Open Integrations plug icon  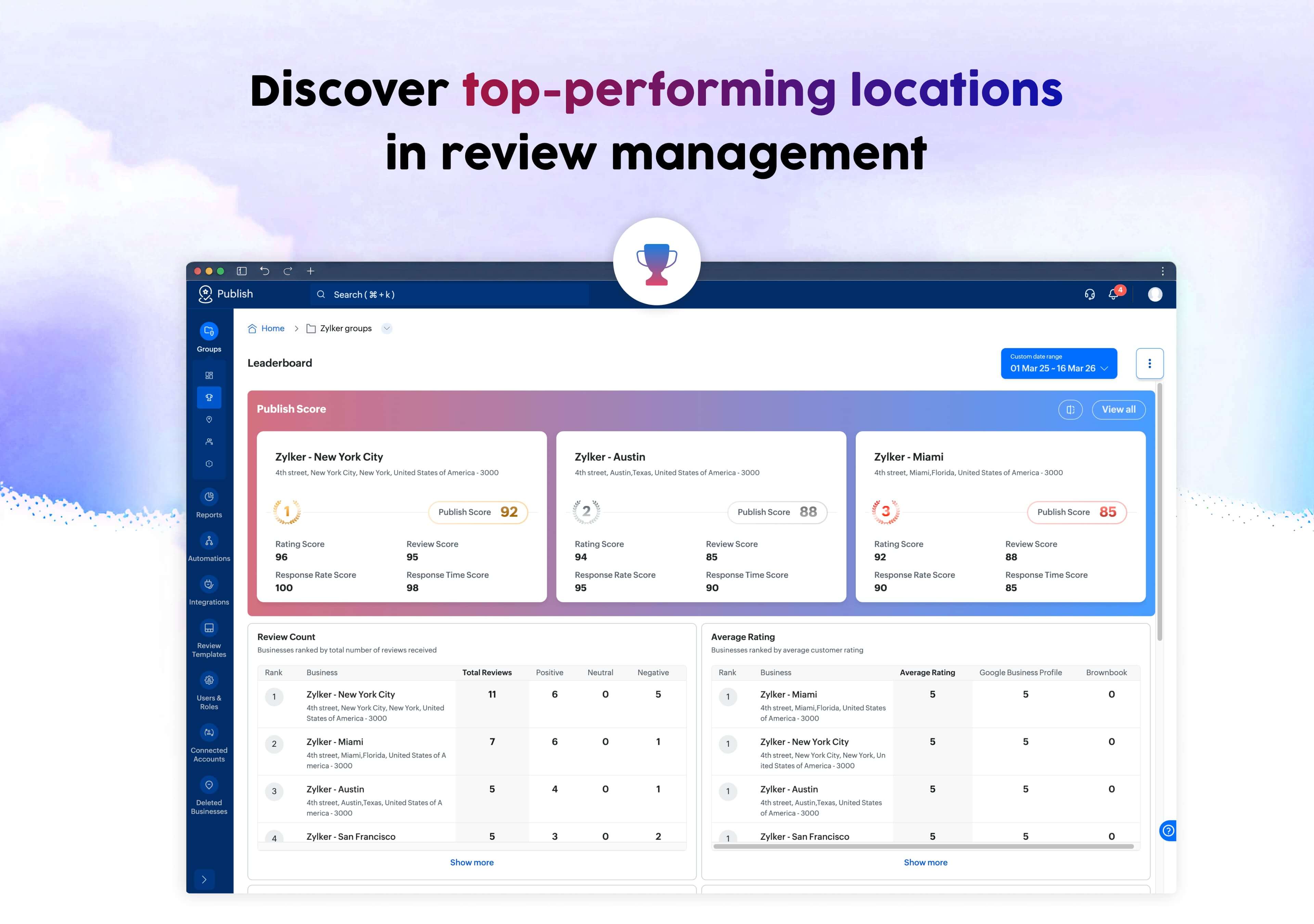tap(209, 584)
